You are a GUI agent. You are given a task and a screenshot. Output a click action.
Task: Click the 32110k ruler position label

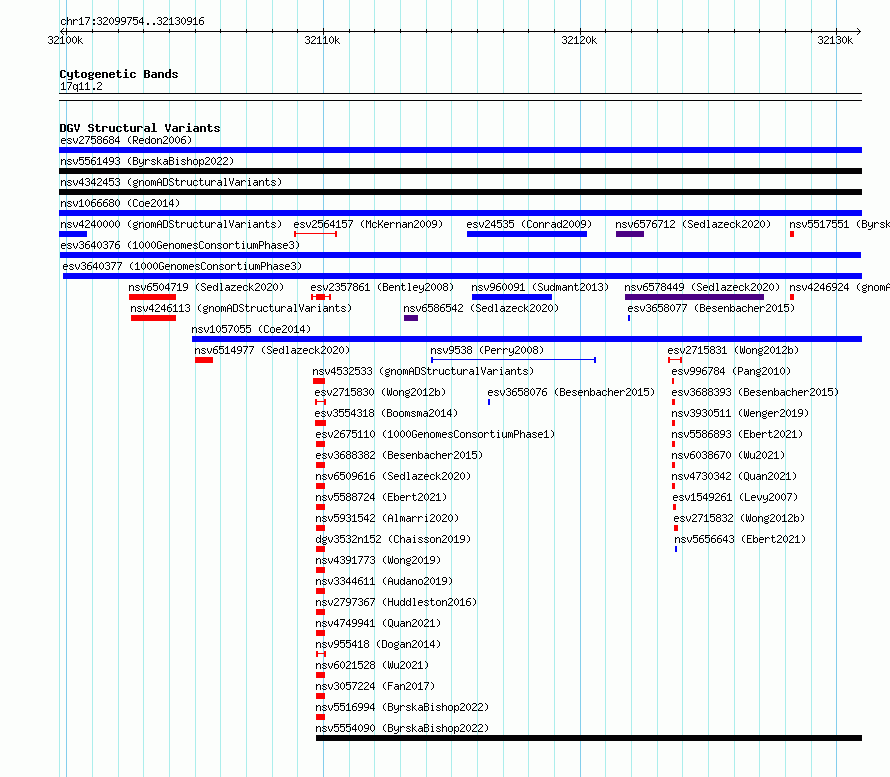click(322, 40)
